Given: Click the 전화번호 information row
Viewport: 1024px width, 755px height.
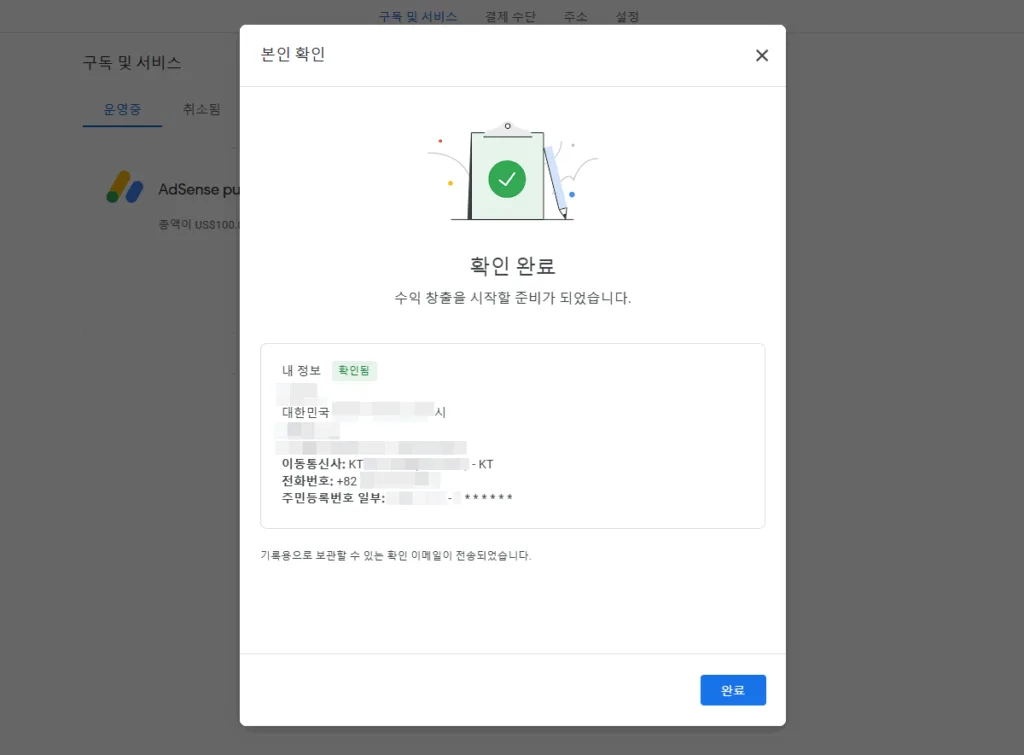Looking at the screenshot, I should coord(362,481).
